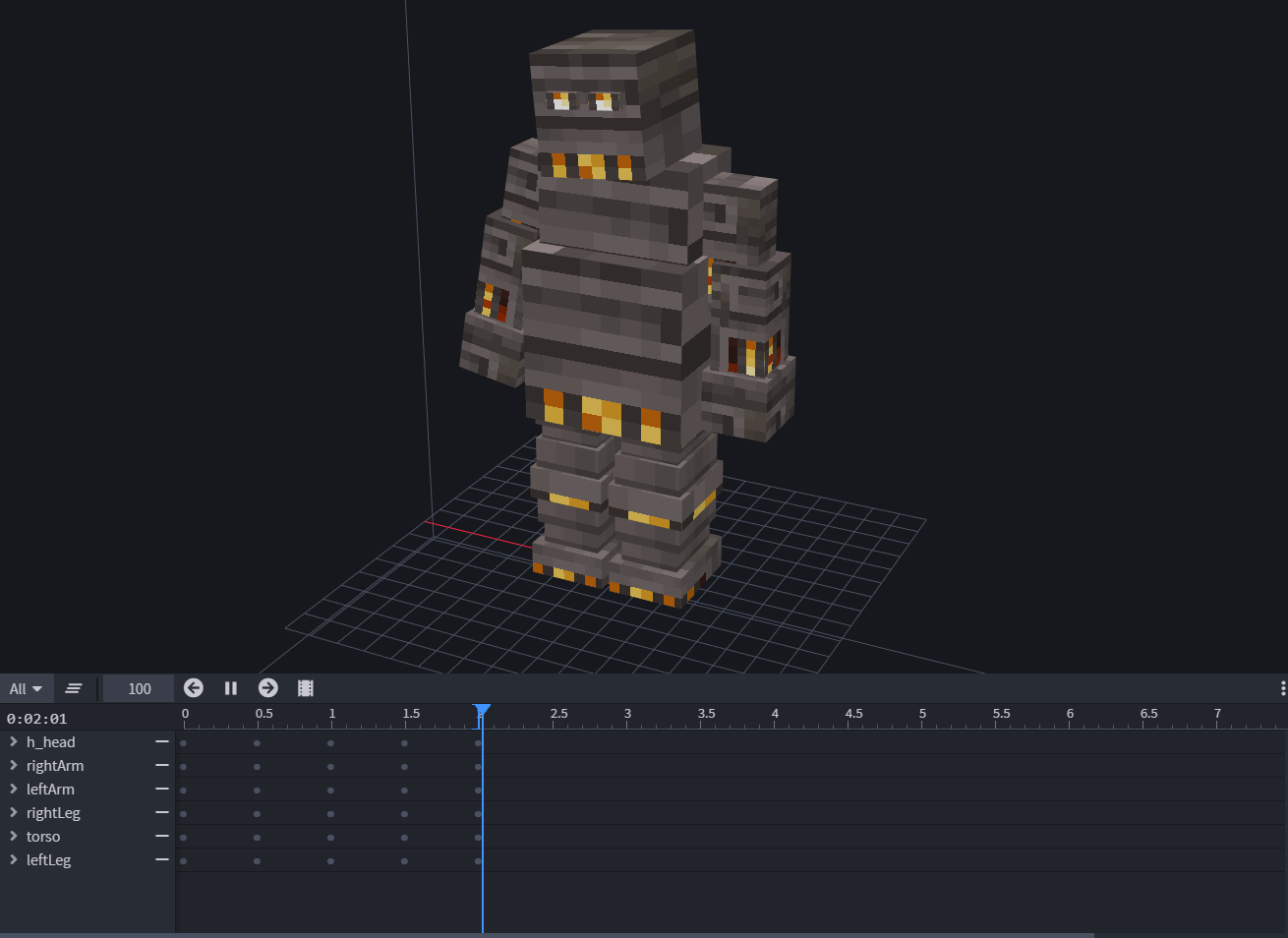
Task: Click the blue playhead marker handle
Action: (482, 711)
